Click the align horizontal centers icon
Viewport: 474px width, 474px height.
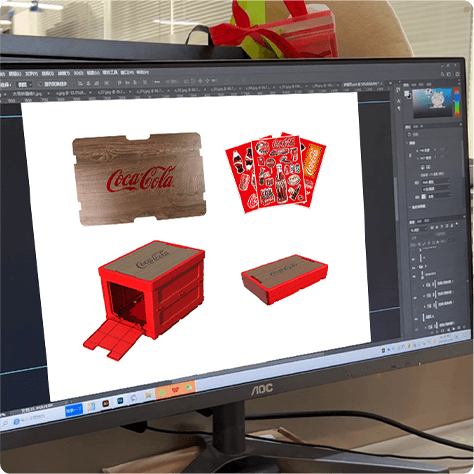point(88,83)
